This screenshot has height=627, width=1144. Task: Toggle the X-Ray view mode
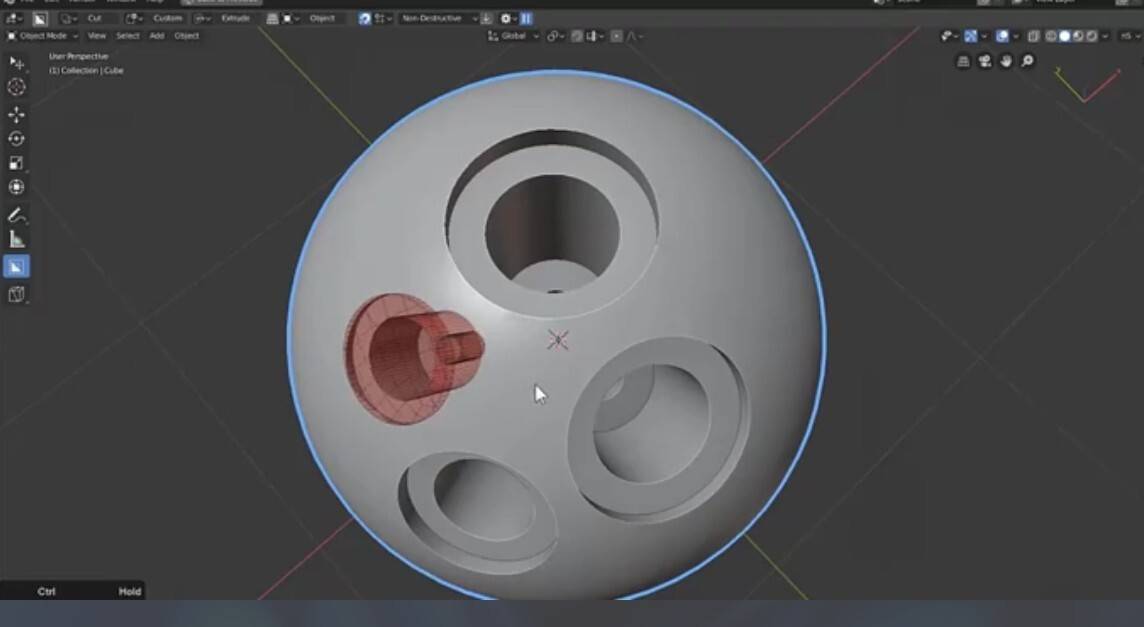coord(1033,36)
